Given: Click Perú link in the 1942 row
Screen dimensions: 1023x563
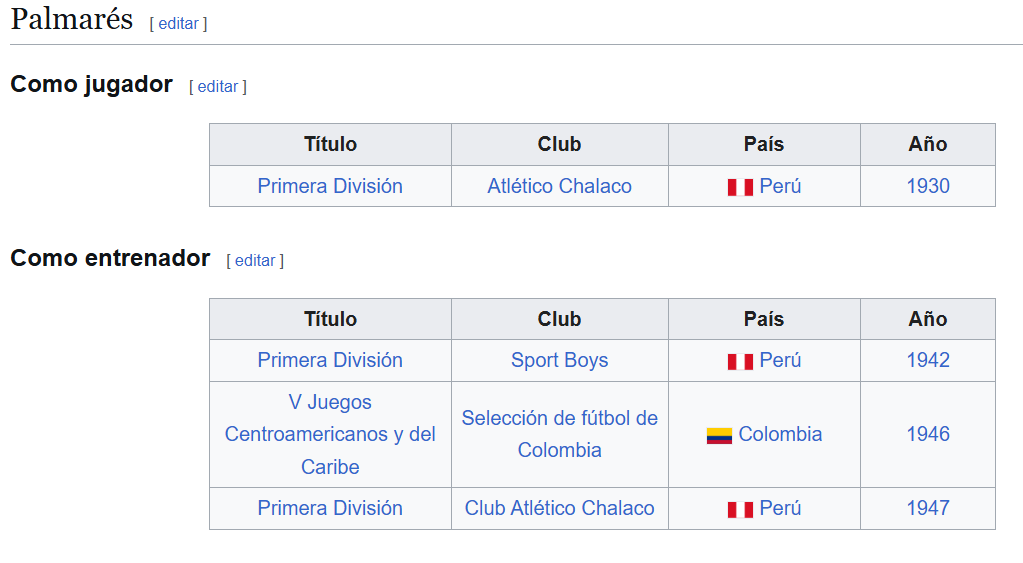Looking at the screenshot, I should [780, 360].
